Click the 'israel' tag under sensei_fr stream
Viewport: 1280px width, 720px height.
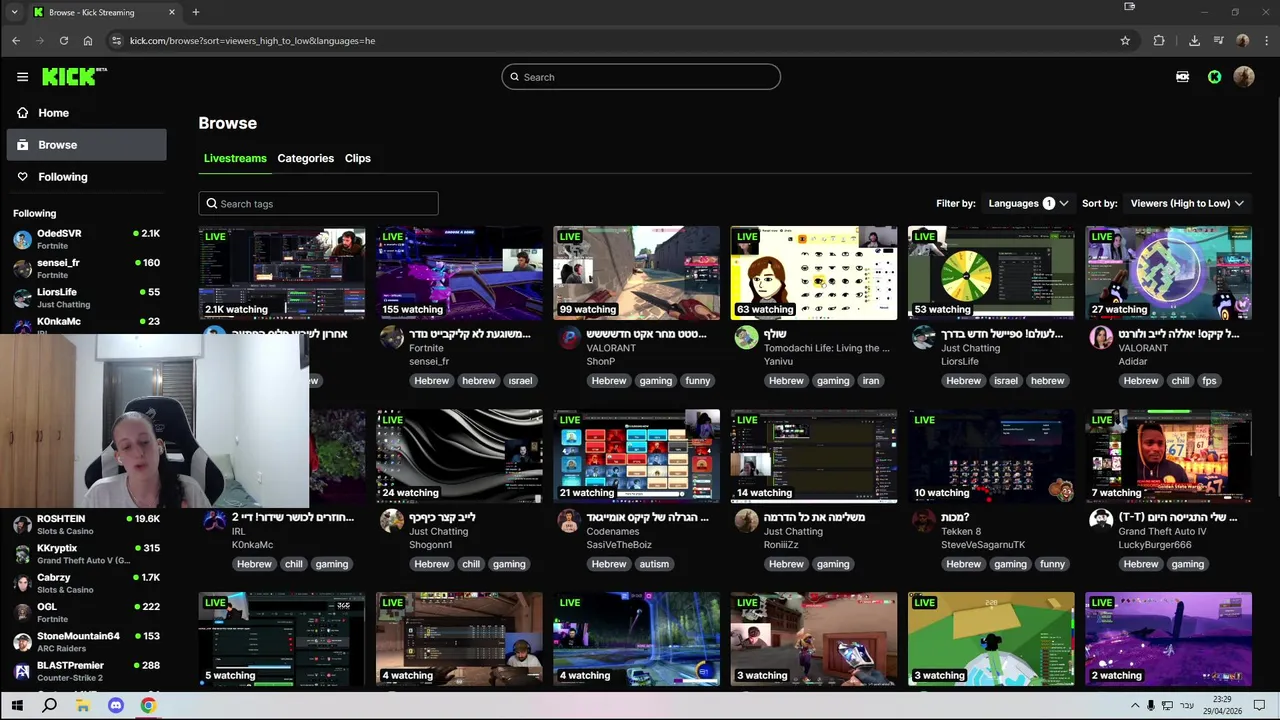point(520,381)
